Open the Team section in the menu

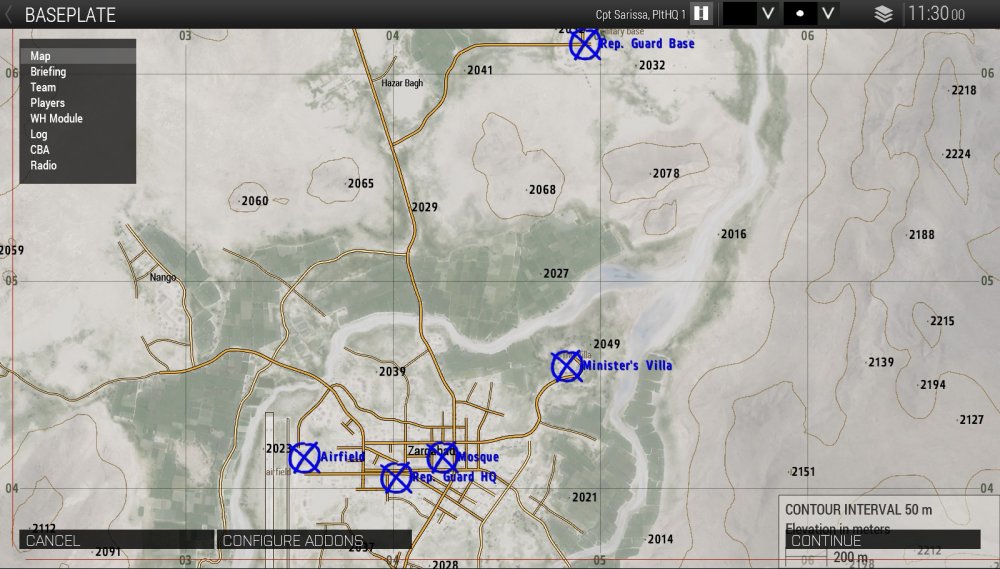[43, 88]
